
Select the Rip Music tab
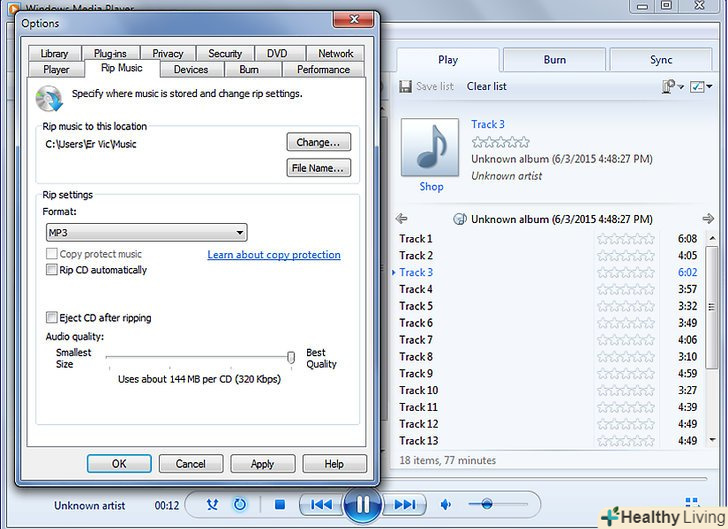pyautogui.click(x=122, y=68)
